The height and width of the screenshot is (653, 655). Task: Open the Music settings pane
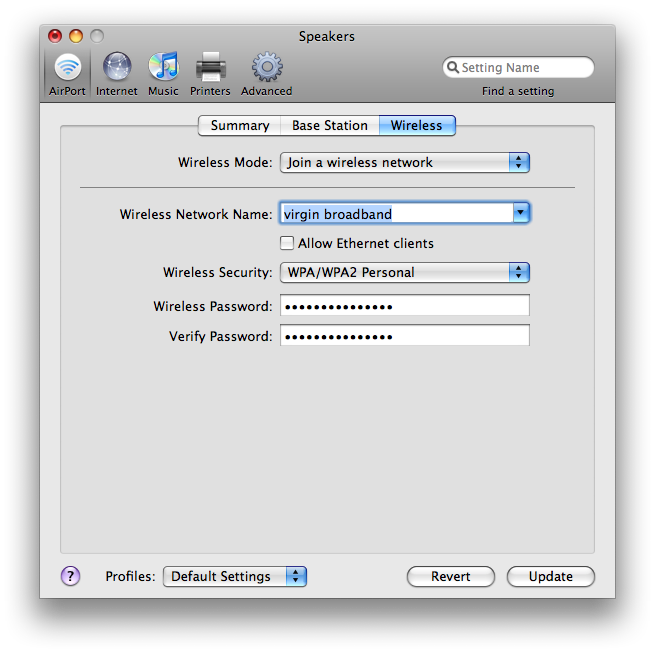pos(163,74)
